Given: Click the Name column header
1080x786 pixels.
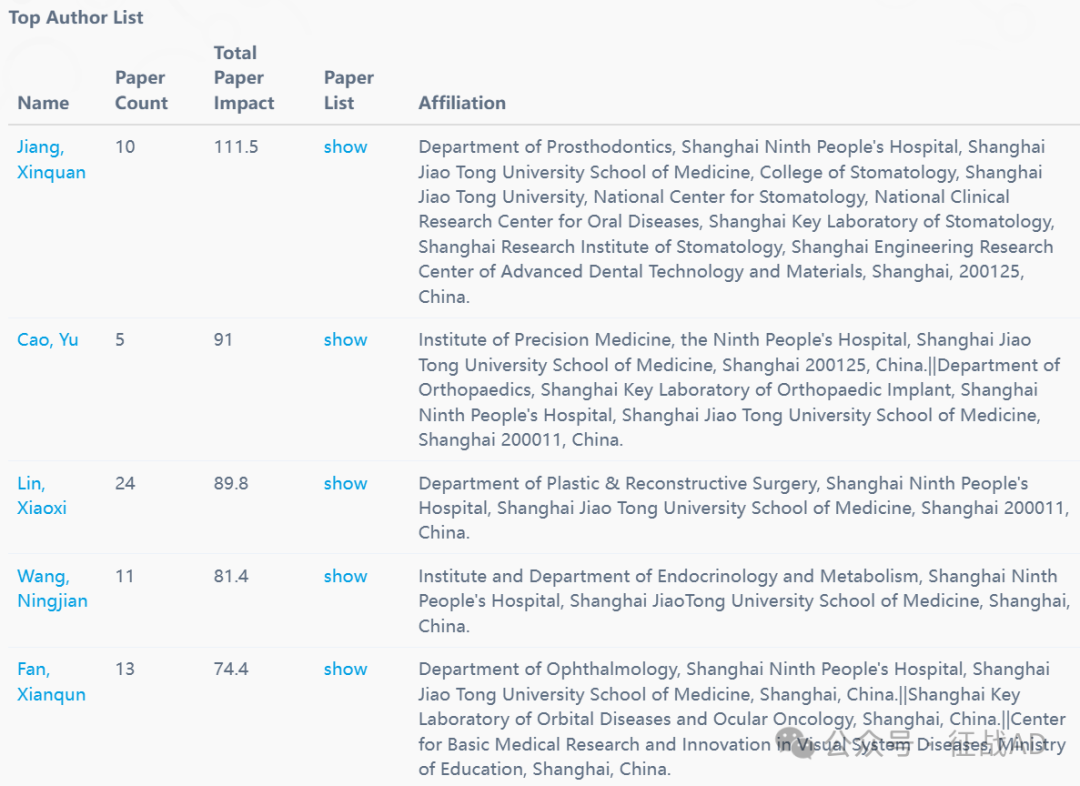Looking at the screenshot, I should pos(43,103).
